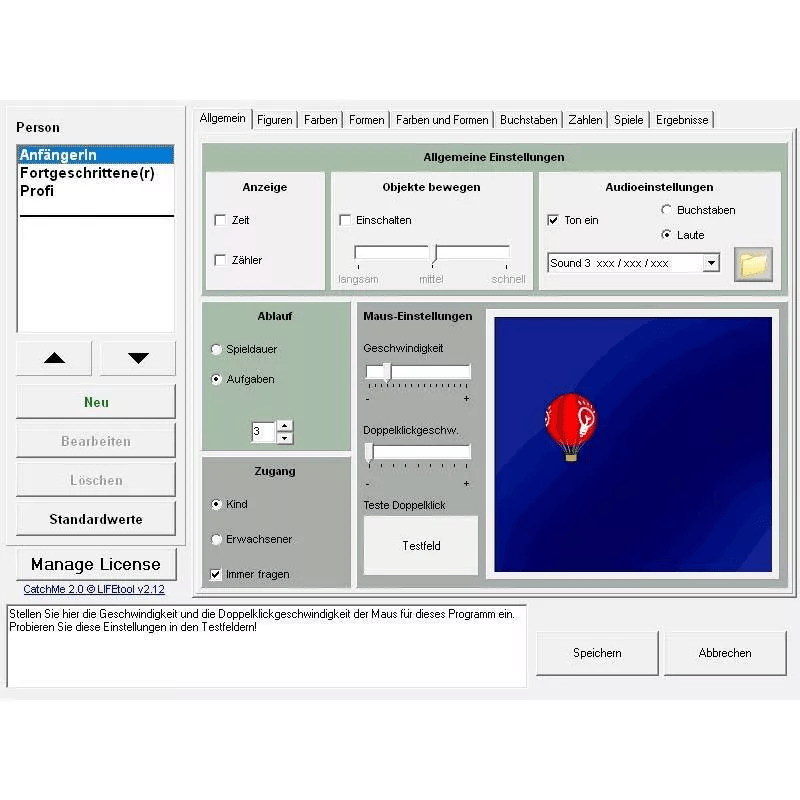Disable the Ton ein option
The height and width of the screenshot is (800, 800).
[553, 222]
